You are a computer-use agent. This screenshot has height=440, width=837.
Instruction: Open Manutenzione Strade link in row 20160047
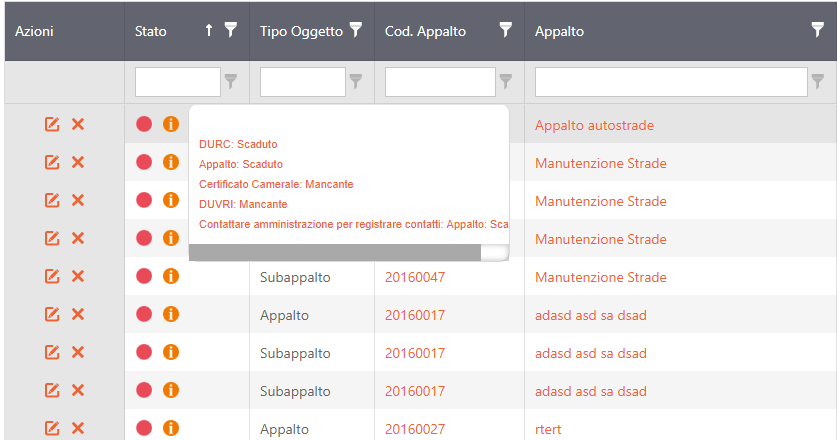coord(601,277)
